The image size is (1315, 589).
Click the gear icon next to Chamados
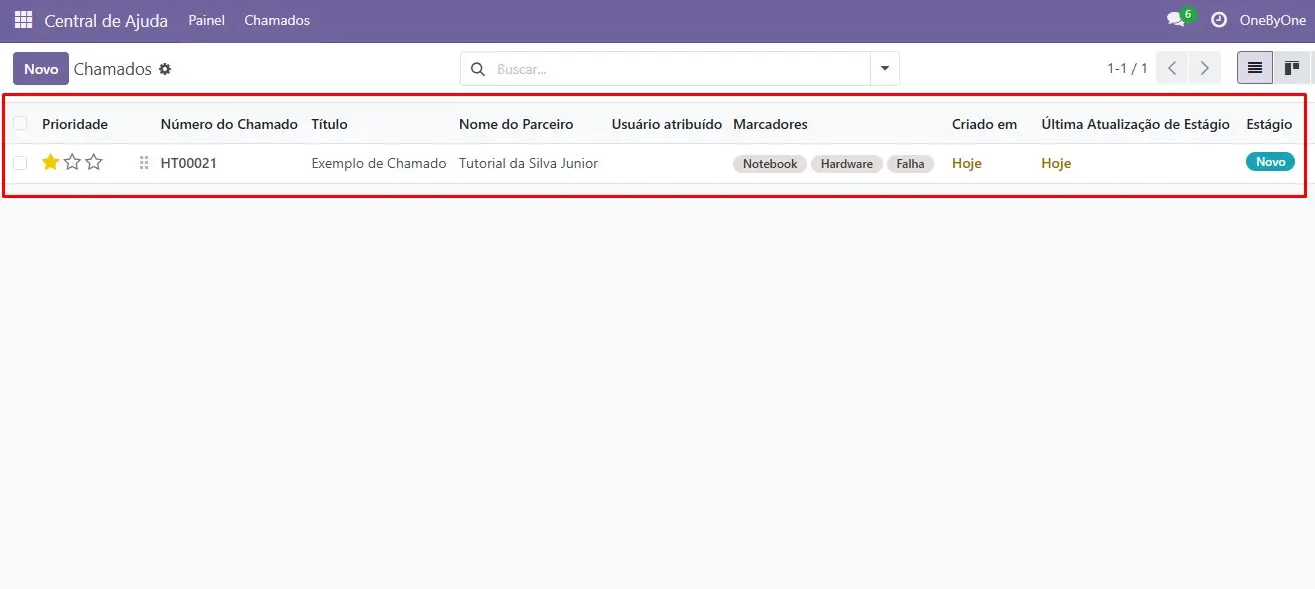165,69
